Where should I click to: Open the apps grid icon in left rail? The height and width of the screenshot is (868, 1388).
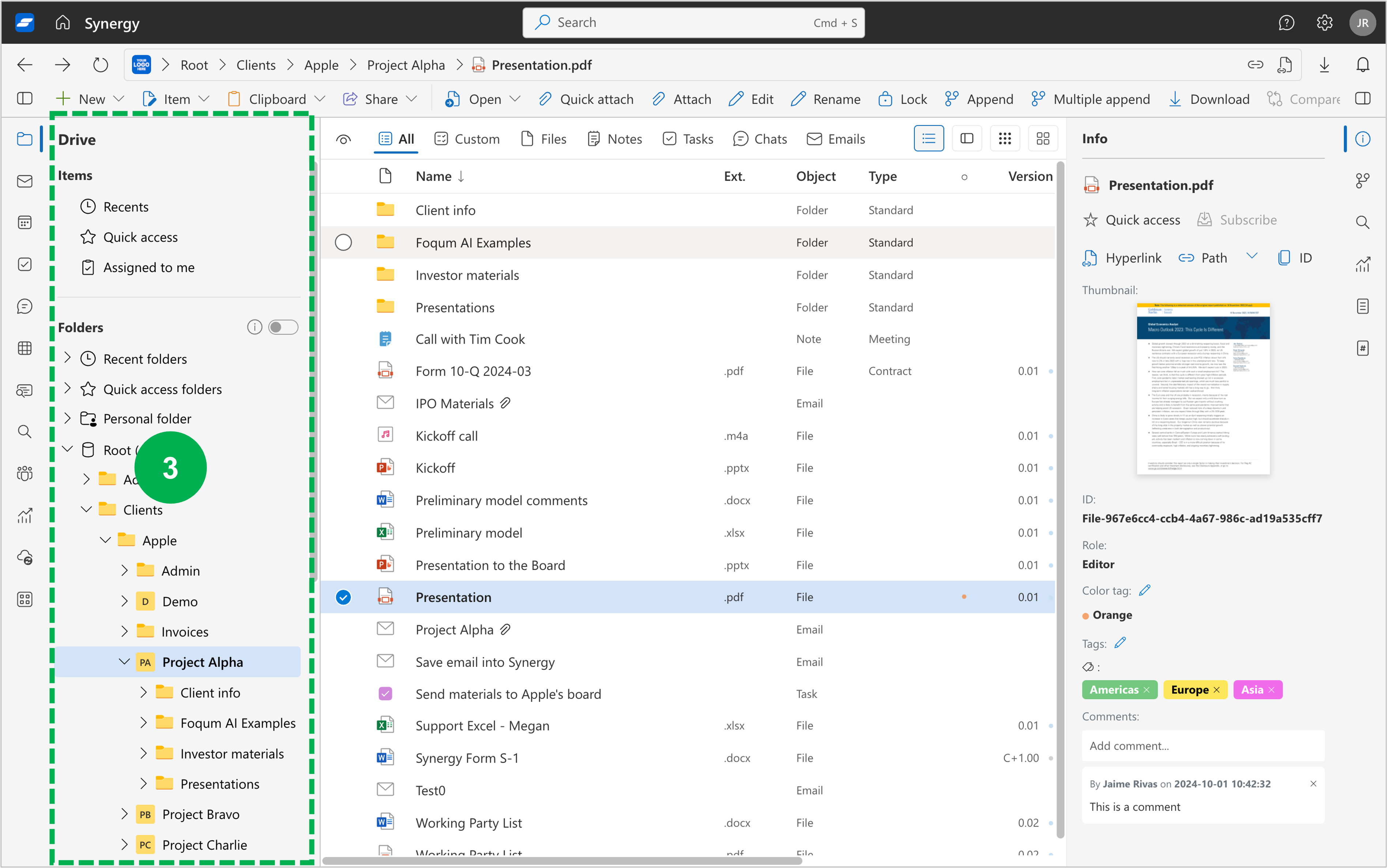(24, 599)
